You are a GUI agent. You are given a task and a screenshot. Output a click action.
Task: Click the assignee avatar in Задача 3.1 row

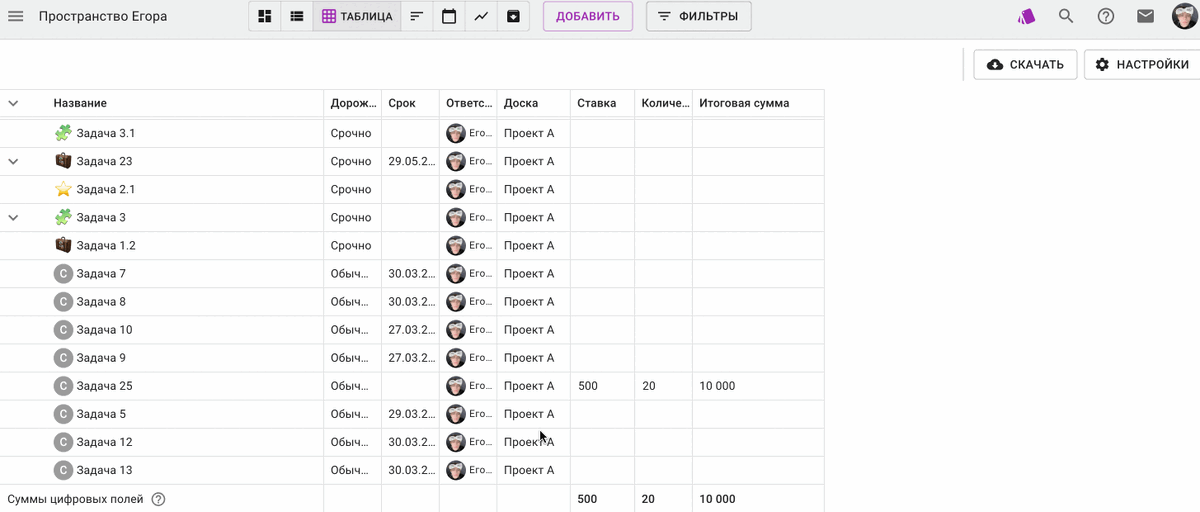pos(456,133)
